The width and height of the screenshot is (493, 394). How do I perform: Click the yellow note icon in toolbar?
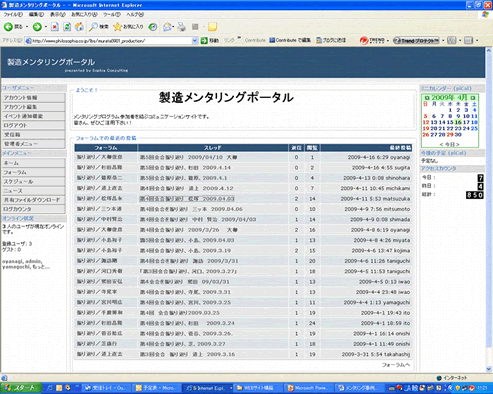(x=212, y=27)
